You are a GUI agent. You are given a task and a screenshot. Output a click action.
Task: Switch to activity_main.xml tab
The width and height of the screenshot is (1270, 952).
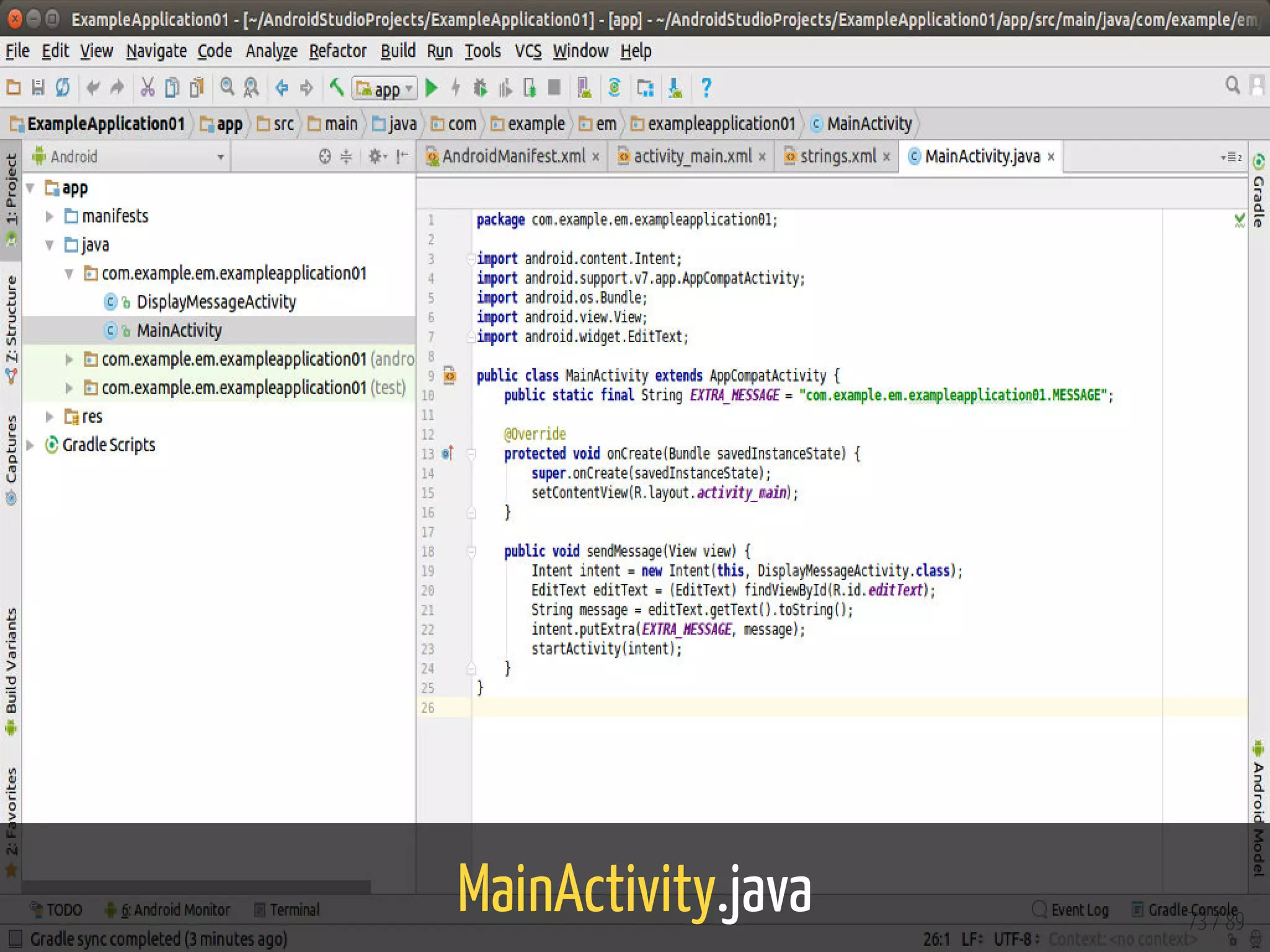coord(693,156)
